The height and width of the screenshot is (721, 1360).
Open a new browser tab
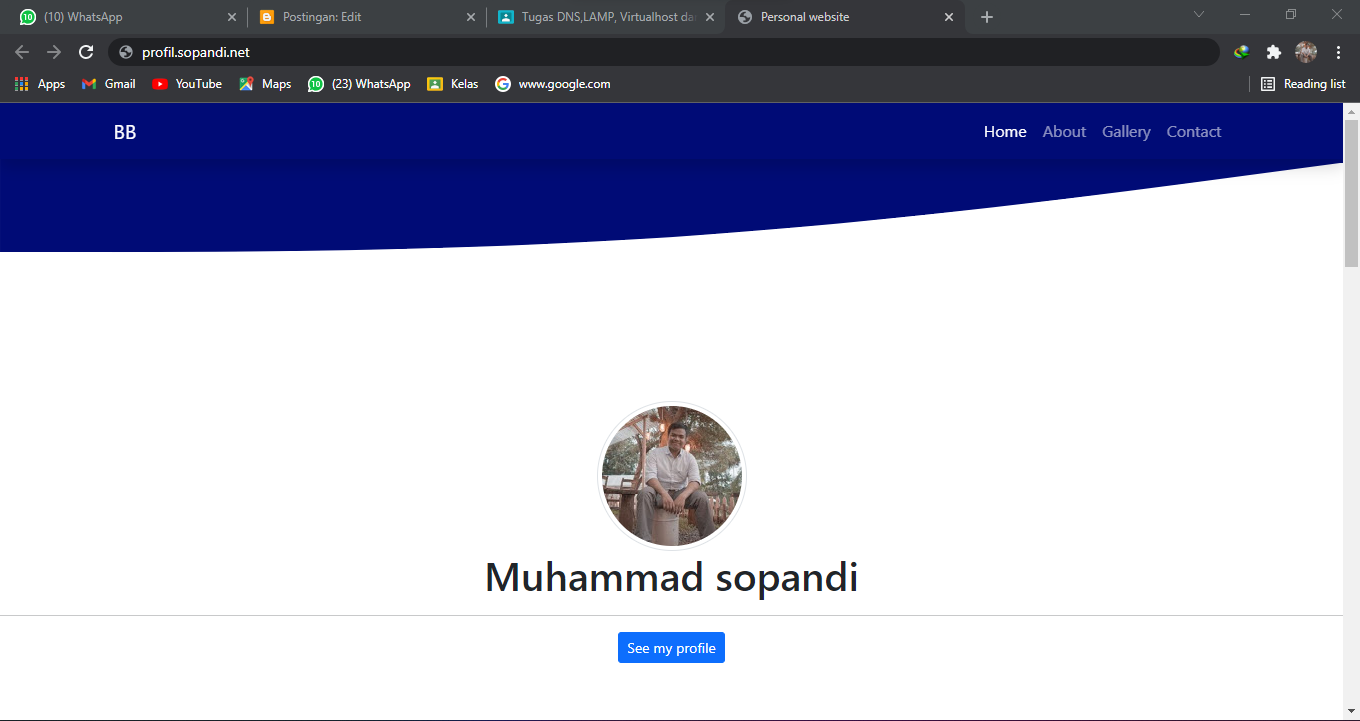[x=987, y=17]
